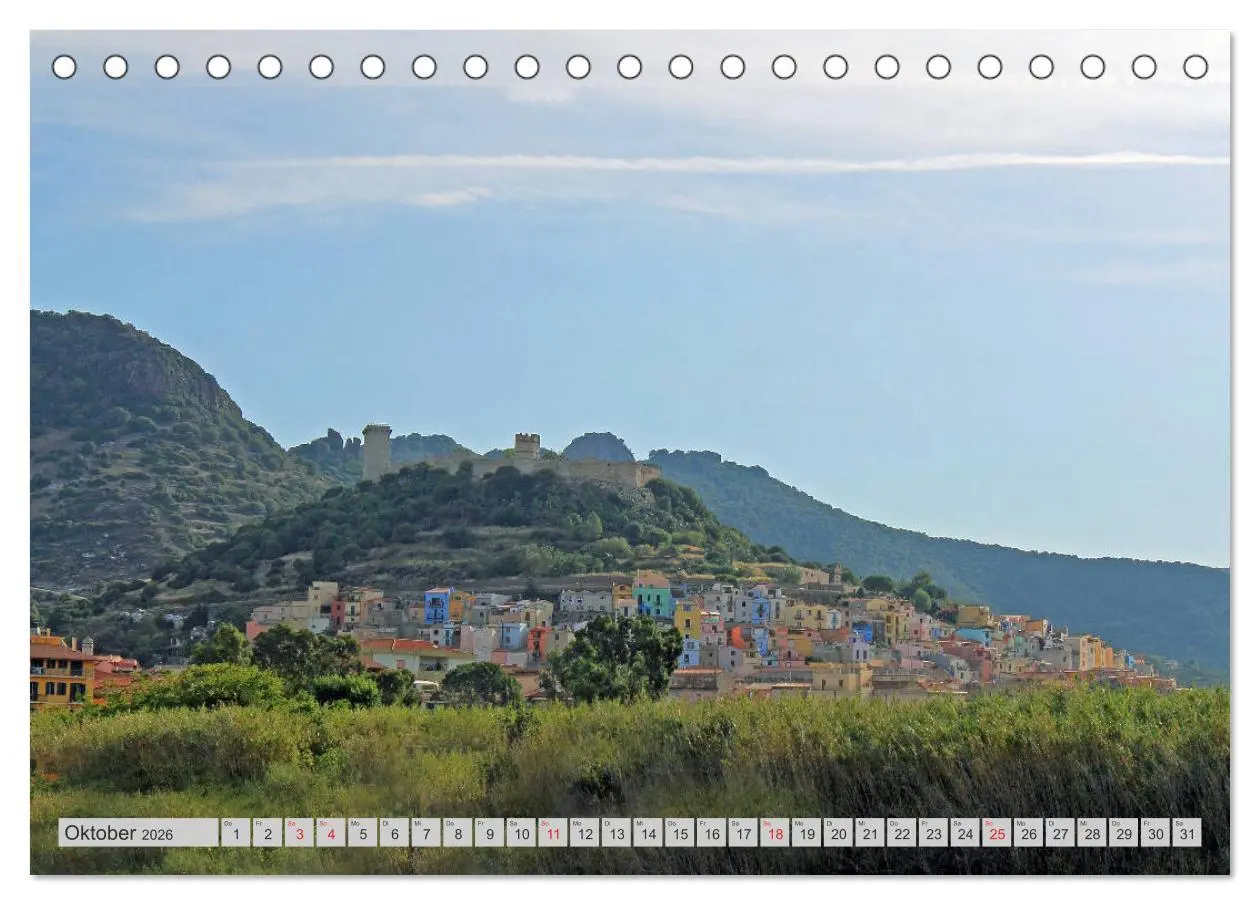This screenshot has height=905, width=1260.
Task: Select day 2 in the calendar strip
Action: point(267,833)
